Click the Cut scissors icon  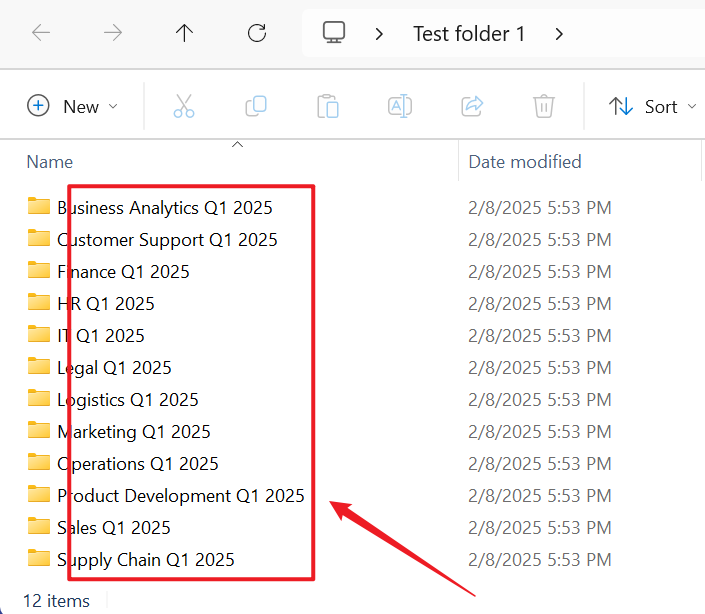pyautogui.click(x=184, y=106)
